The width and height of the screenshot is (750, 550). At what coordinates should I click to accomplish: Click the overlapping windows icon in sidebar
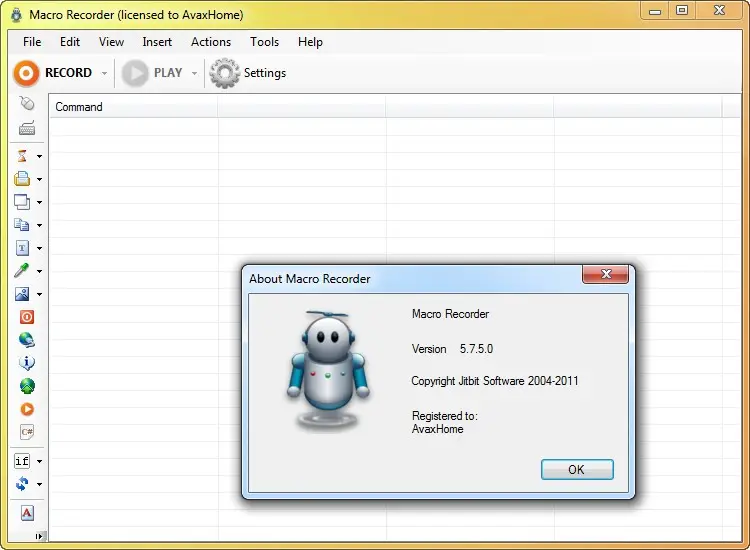tap(22, 202)
